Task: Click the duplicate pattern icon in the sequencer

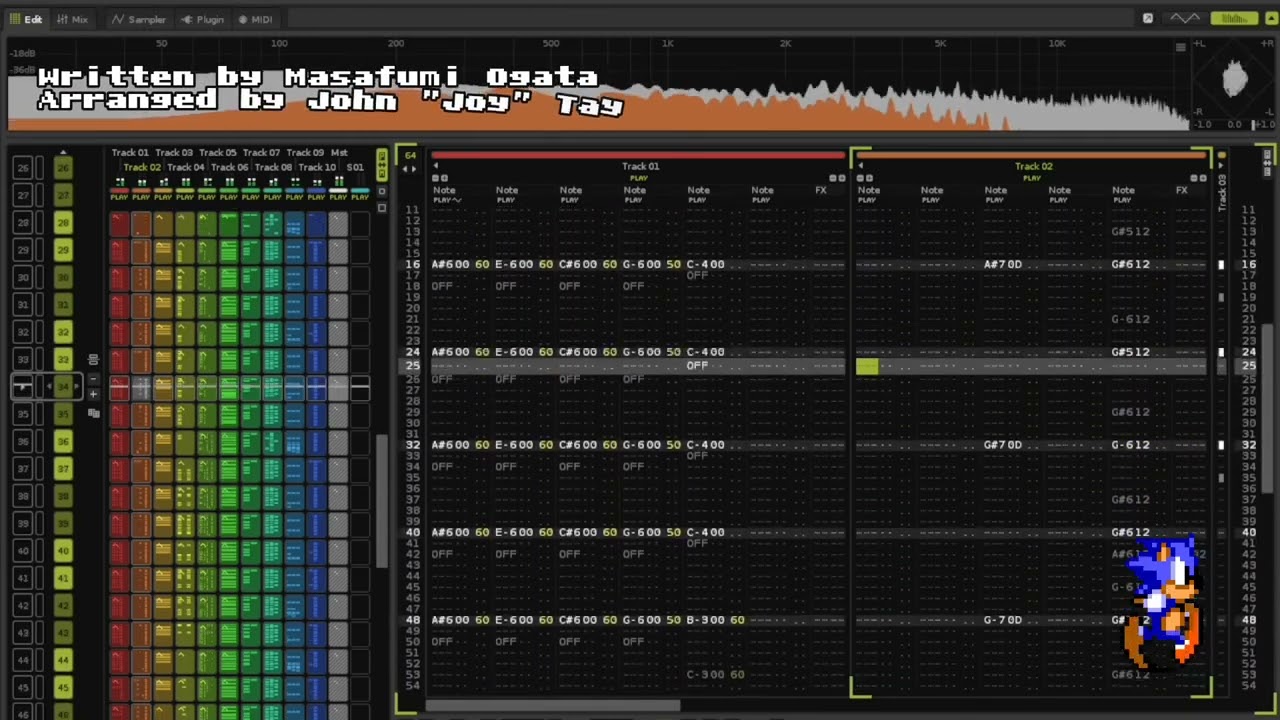Action: pos(93,412)
